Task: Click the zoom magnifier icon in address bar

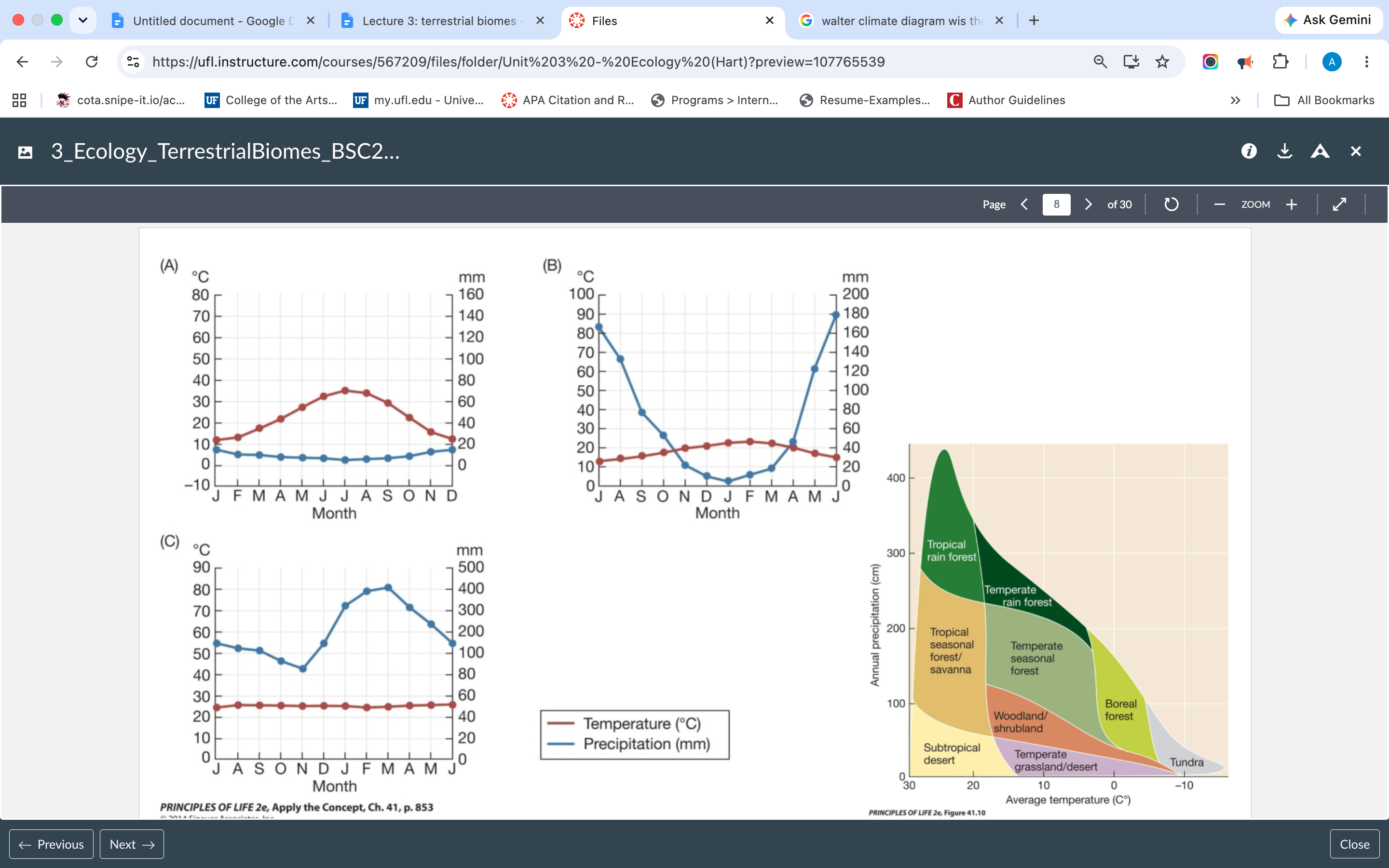Action: point(1100,61)
